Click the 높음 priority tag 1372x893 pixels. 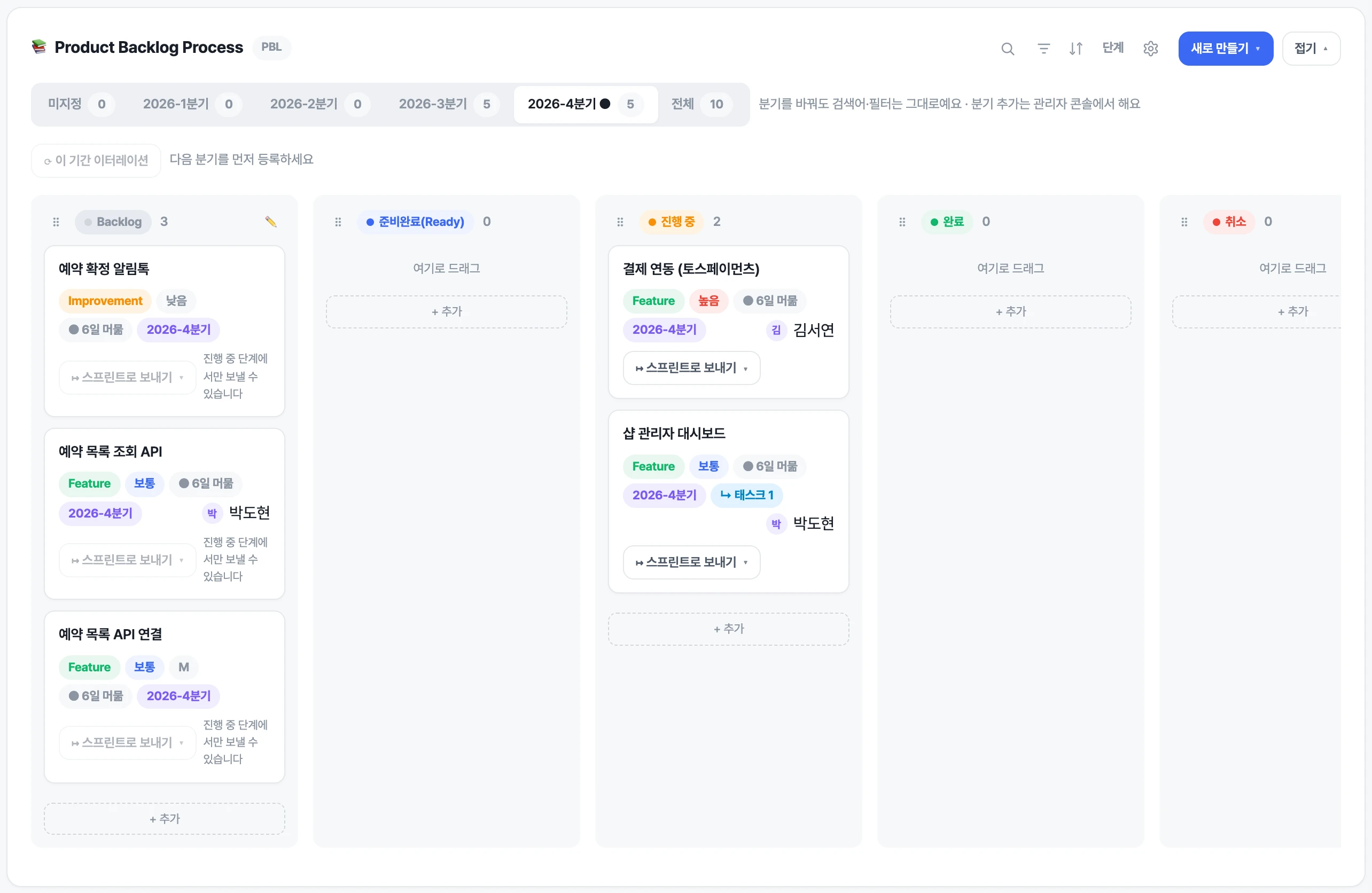708,301
